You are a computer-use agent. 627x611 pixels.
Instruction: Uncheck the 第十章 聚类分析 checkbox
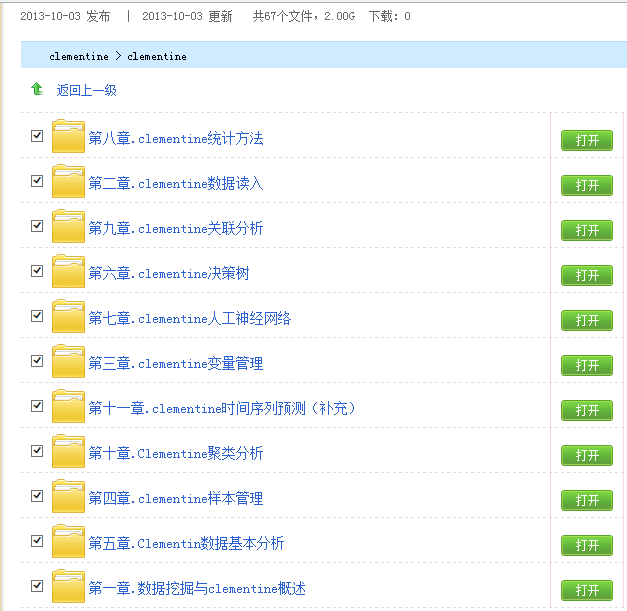(37, 451)
